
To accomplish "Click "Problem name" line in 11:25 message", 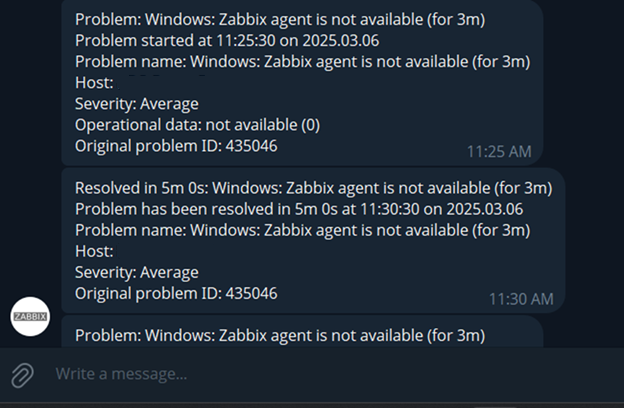I will pyautogui.click(x=302, y=62).
